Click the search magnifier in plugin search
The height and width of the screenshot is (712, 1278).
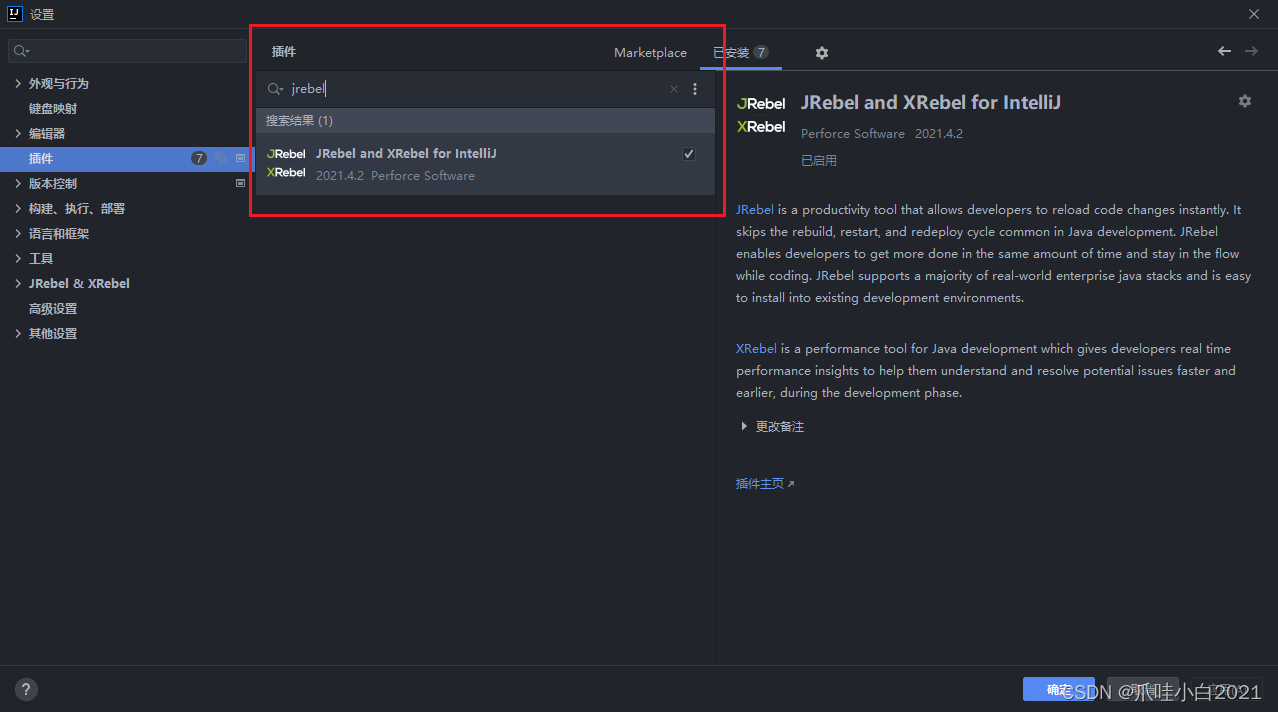(275, 89)
